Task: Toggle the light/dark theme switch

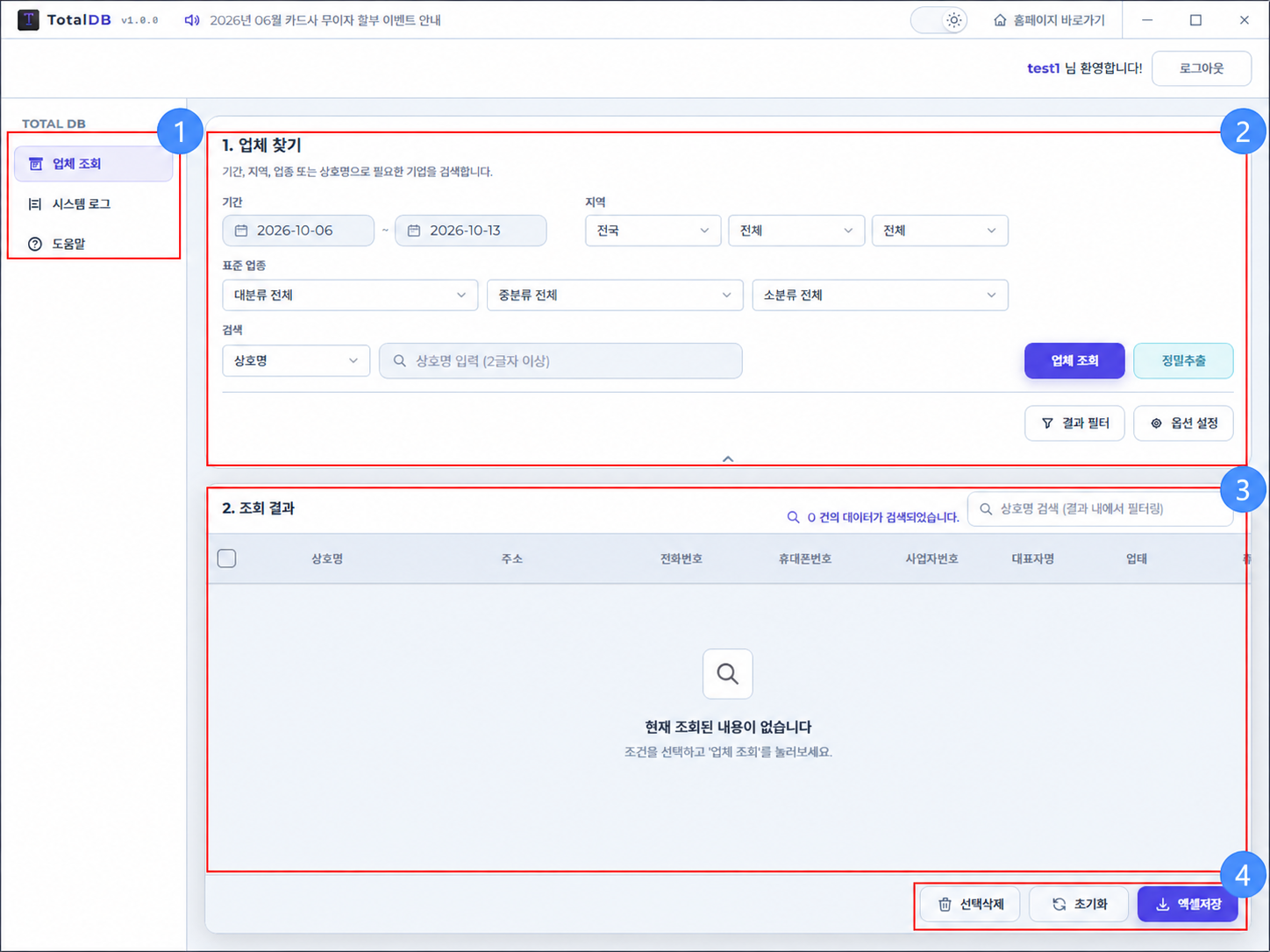Action: point(938,20)
